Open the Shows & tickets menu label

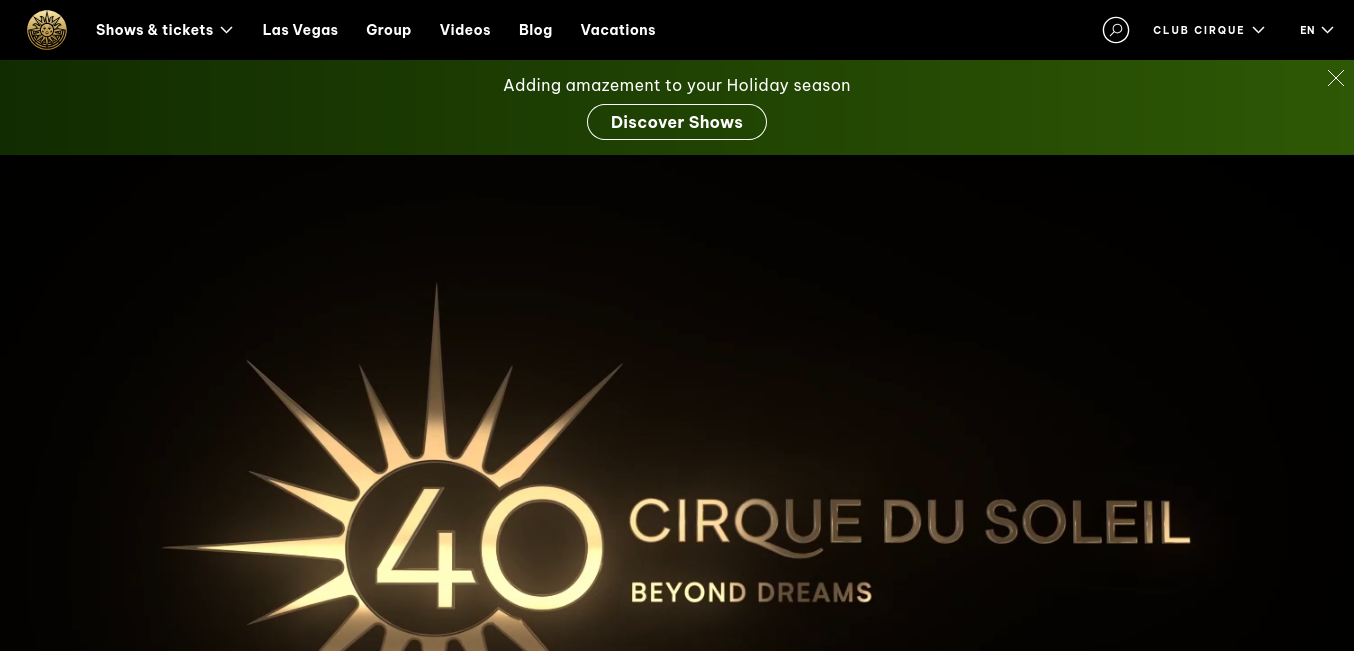coord(155,30)
